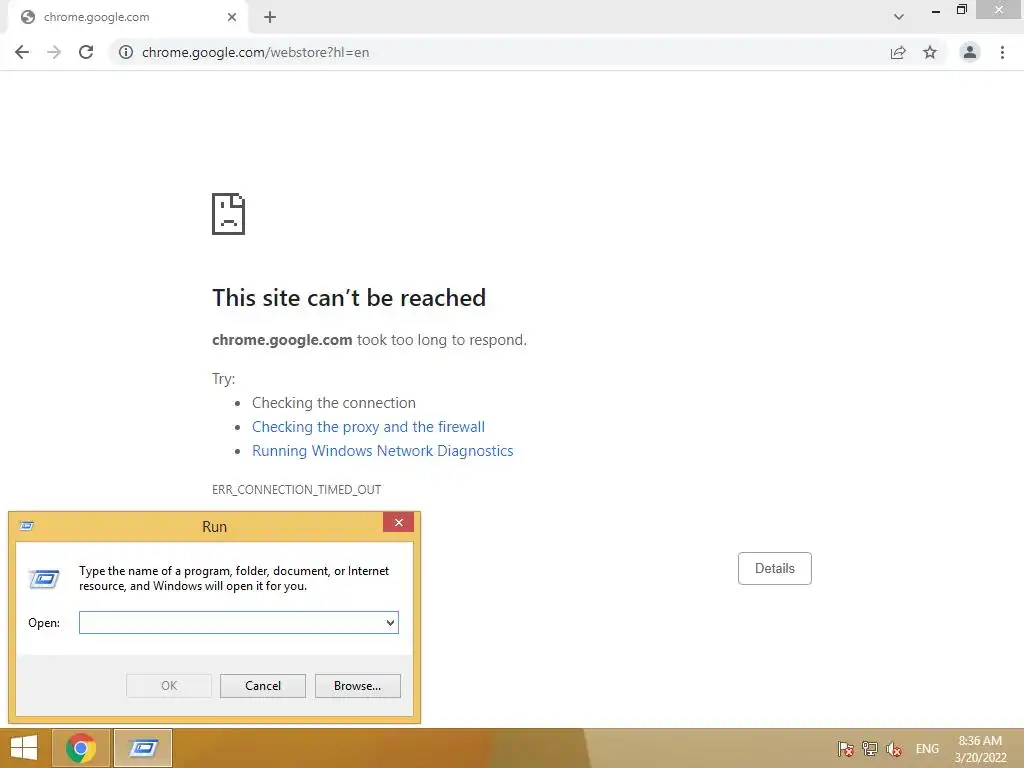Select the chrome.google.com tab
This screenshot has width=1024, height=768.
click(x=127, y=17)
